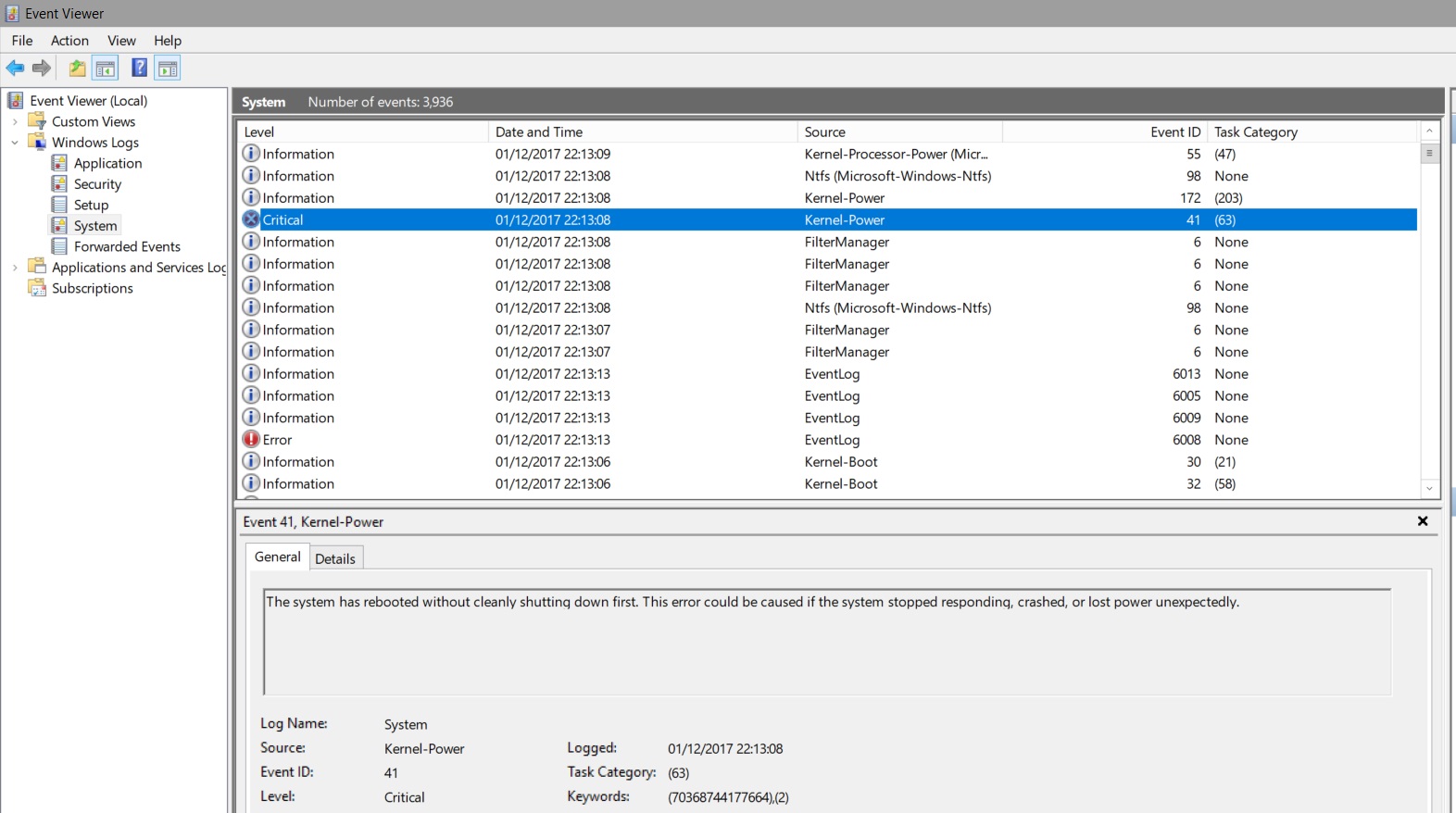Expand the Custom Views node
Screen dimensions: 1456x813
pos(15,122)
